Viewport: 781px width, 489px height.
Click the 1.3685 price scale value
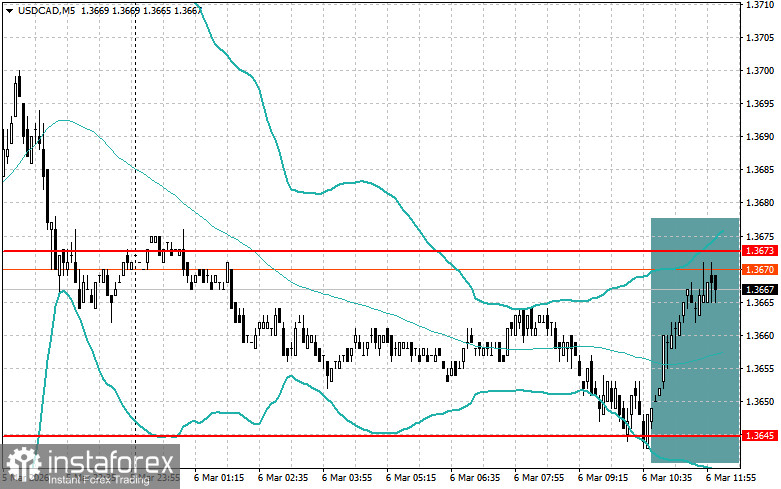click(760, 170)
